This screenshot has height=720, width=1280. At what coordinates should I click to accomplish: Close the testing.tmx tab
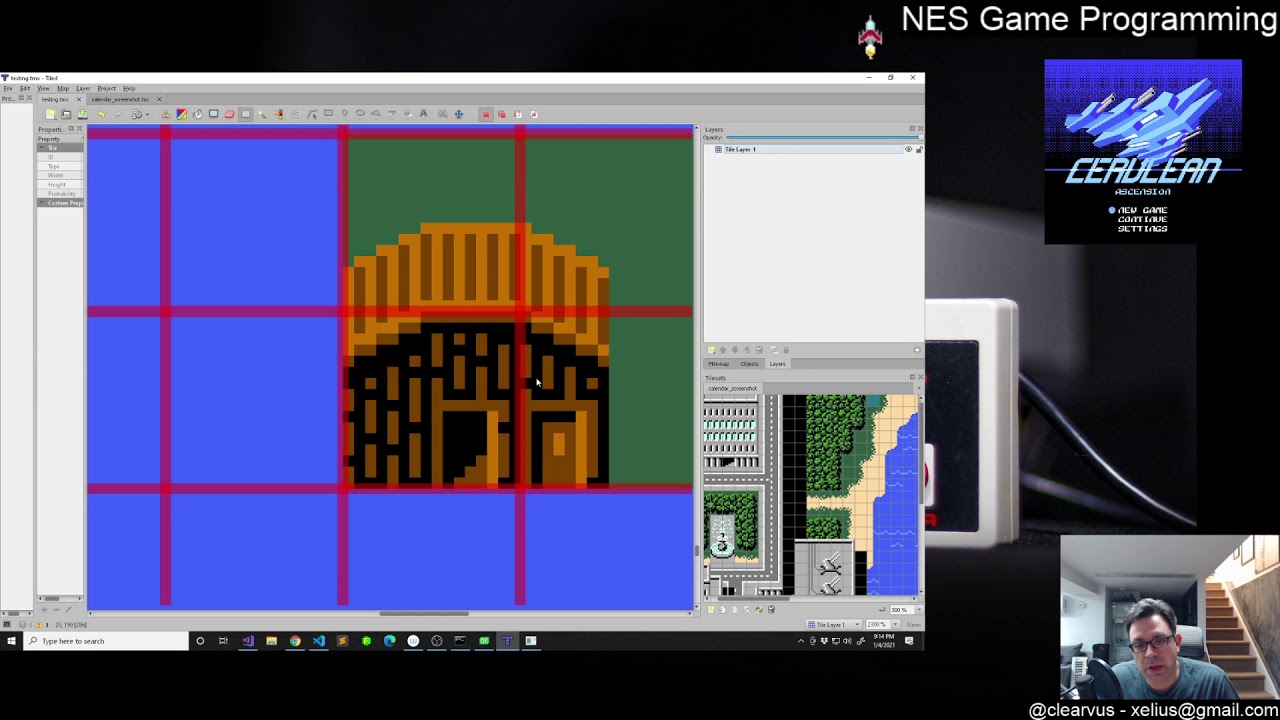[x=79, y=99]
